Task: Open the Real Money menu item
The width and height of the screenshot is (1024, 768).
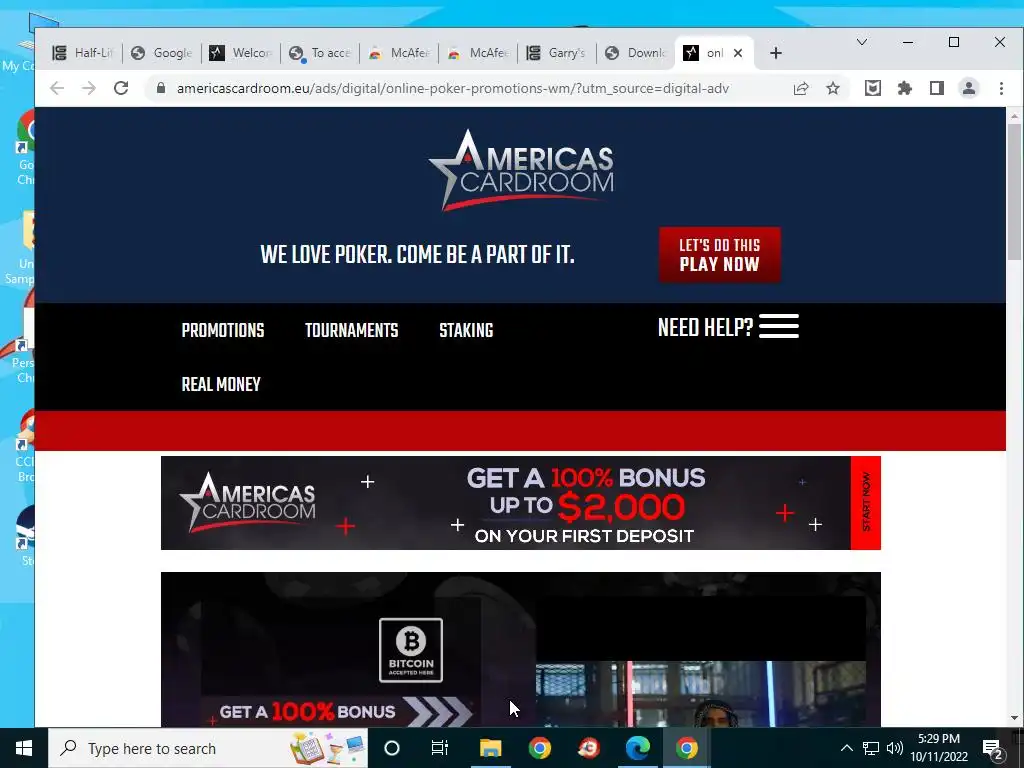Action: coord(221,384)
